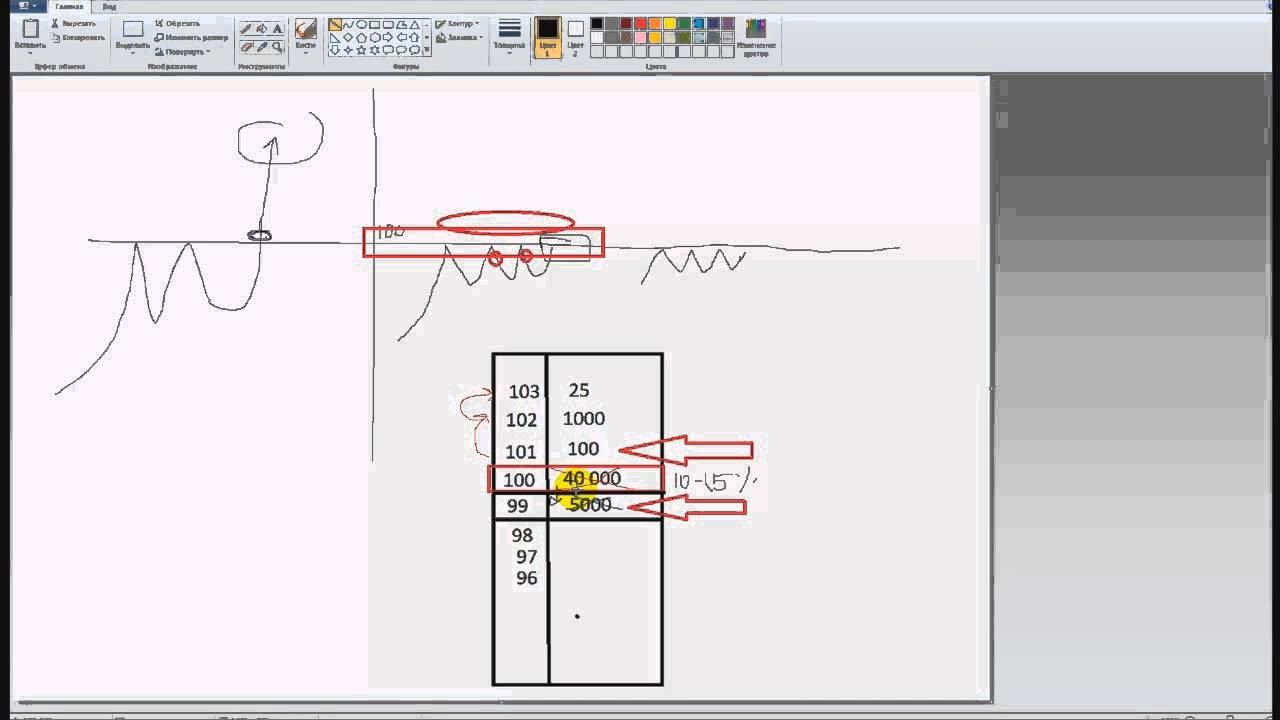The width and height of the screenshot is (1280, 720).
Task: Pick the orange color swatch
Action: 655,23
